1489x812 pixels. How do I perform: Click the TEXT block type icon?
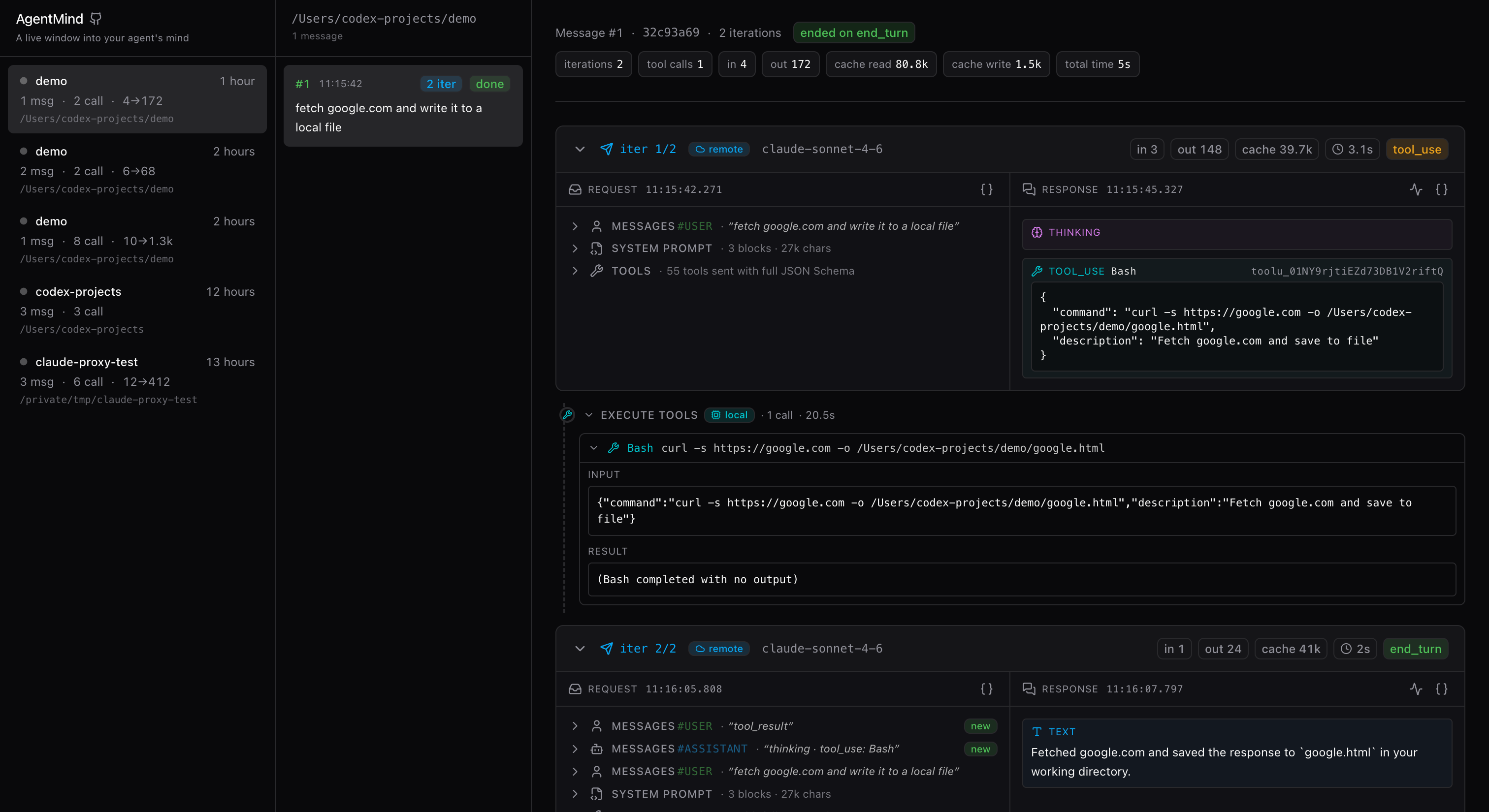[1037, 732]
